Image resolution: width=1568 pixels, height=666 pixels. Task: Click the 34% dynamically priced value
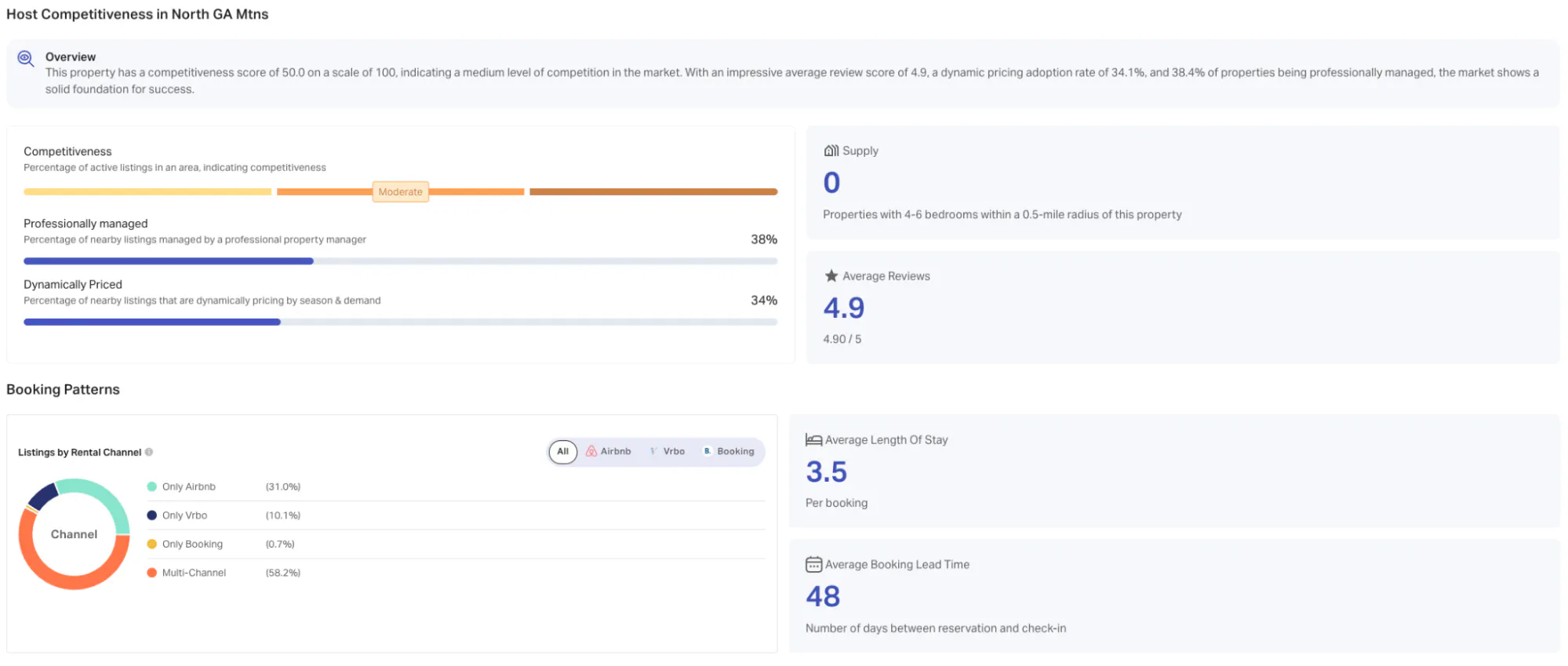[764, 300]
